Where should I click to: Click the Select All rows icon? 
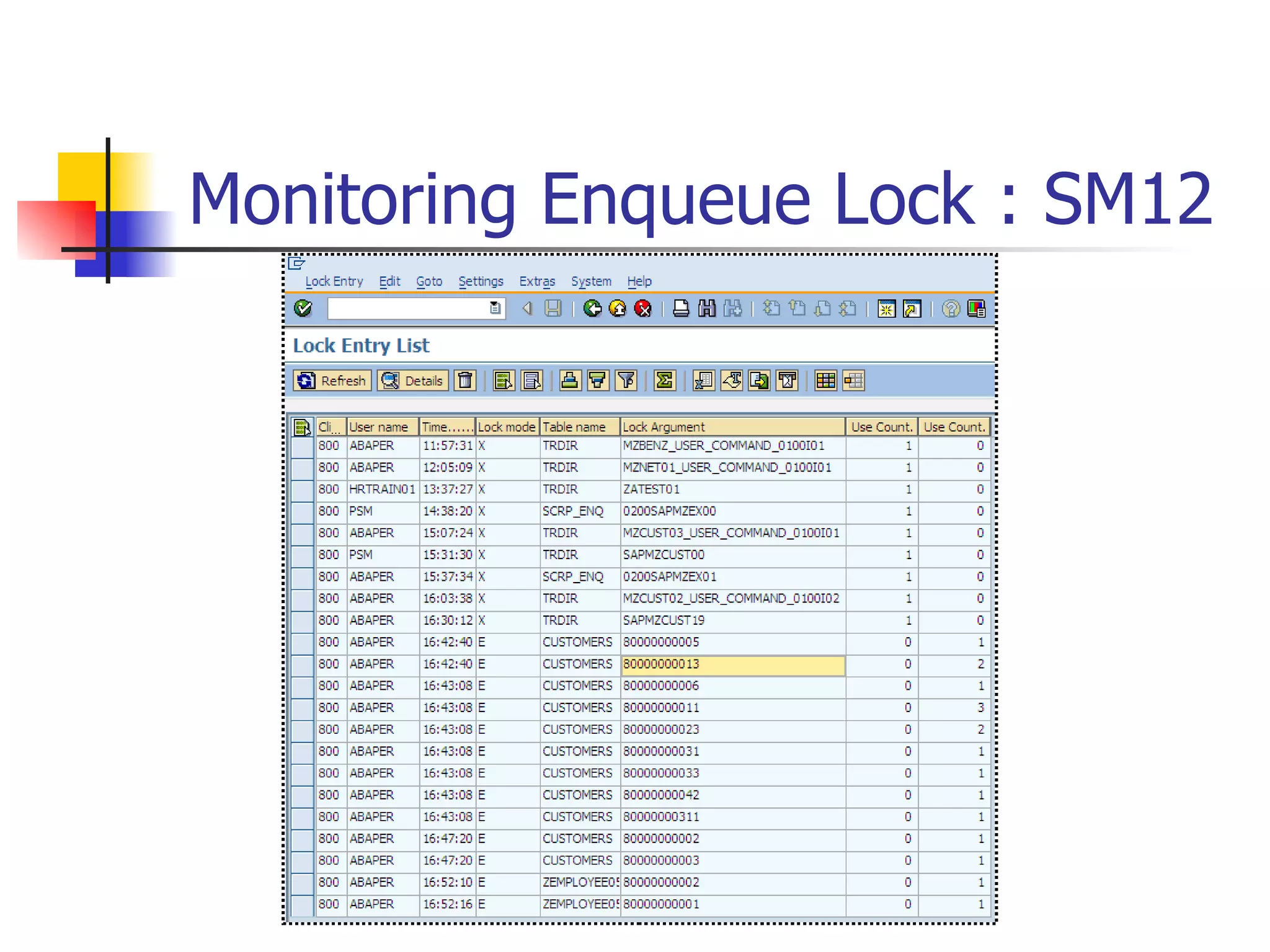click(x=504, y=381)
